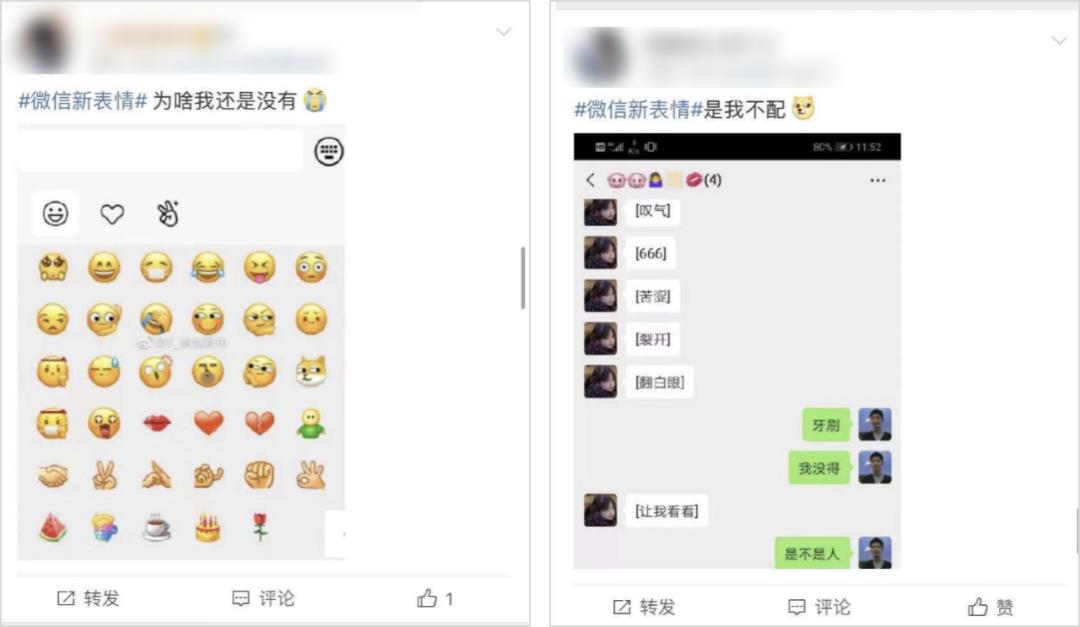This screenshot has height=627, width=1080.
Task: Click 评论 on the right post
Action: click(x=819, y=607)
